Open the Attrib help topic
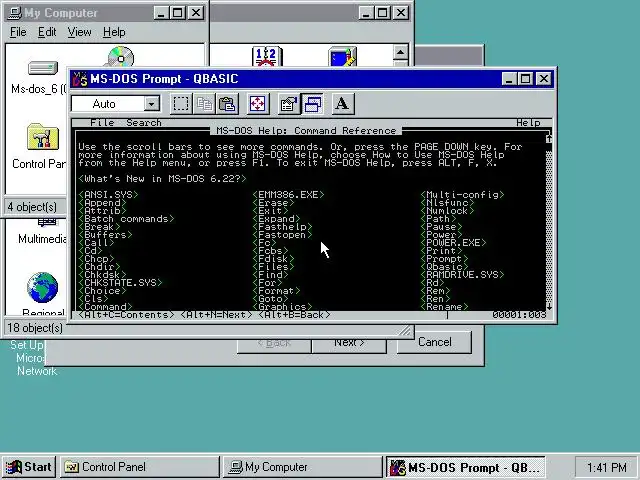Screen dimensions: 640x480 point(102,211)
